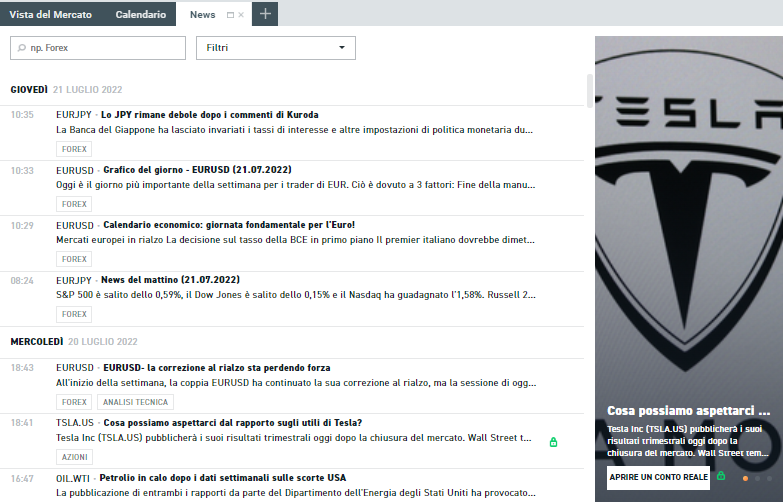The image size is (783, 502).
Task: Click EURUSD symbol at 10:29
Action: [75, 226]
